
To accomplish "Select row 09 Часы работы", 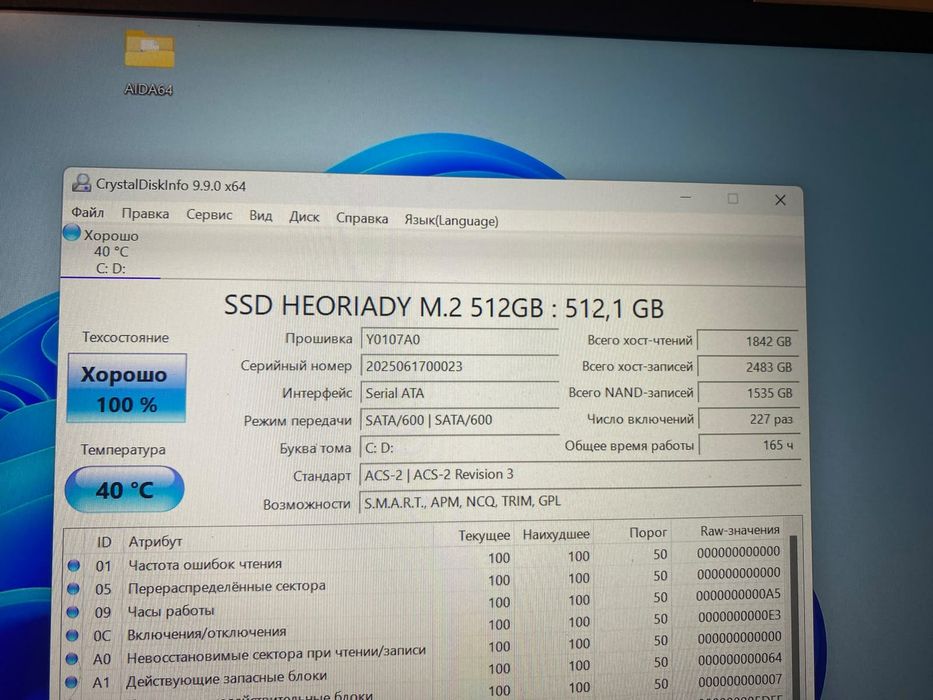I will point(425,604).
